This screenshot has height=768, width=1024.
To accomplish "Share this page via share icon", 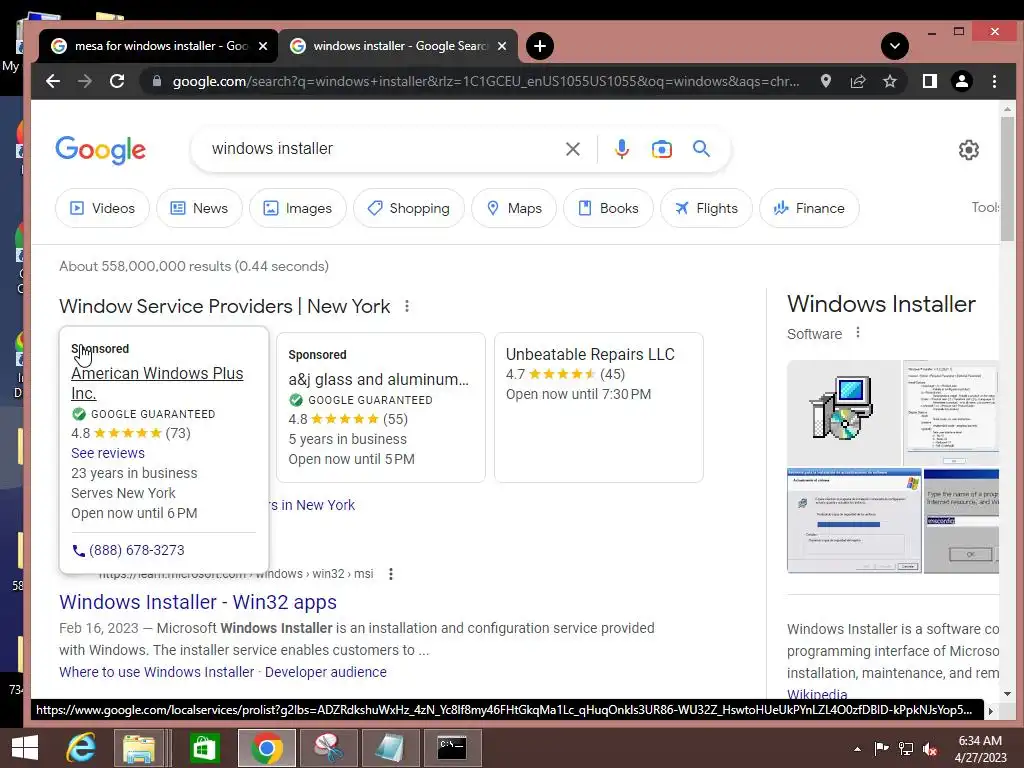I will click(857, 81).
